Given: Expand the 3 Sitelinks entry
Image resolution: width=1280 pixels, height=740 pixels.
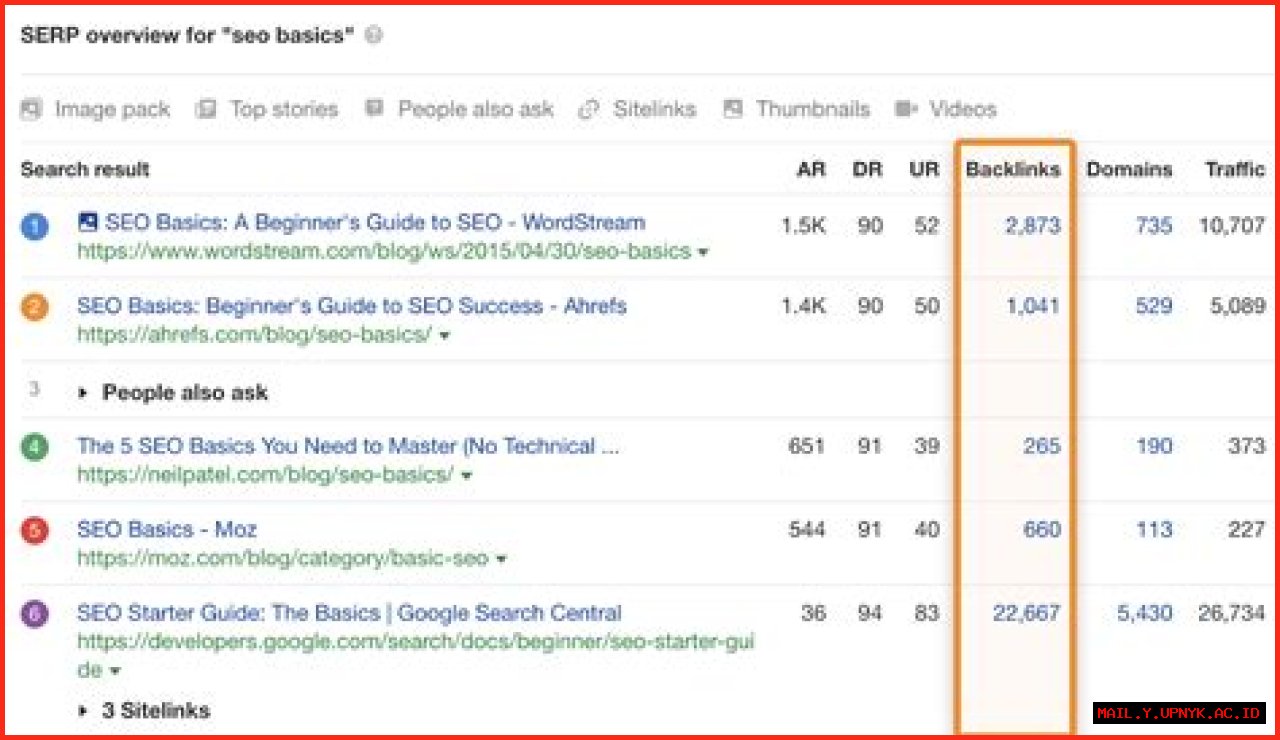Looking at the screenshot, I should [84, 711].
